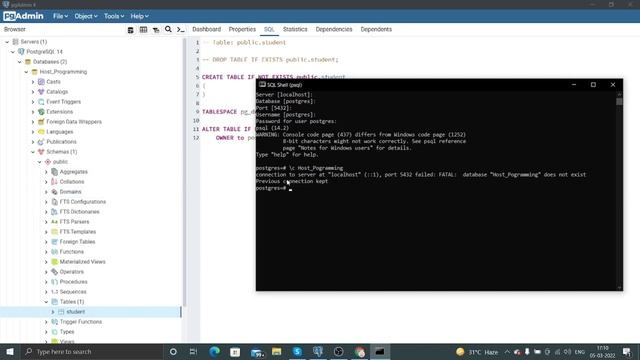Expand the Functions node
Screen dimensions: 640x360
point(46,252)
